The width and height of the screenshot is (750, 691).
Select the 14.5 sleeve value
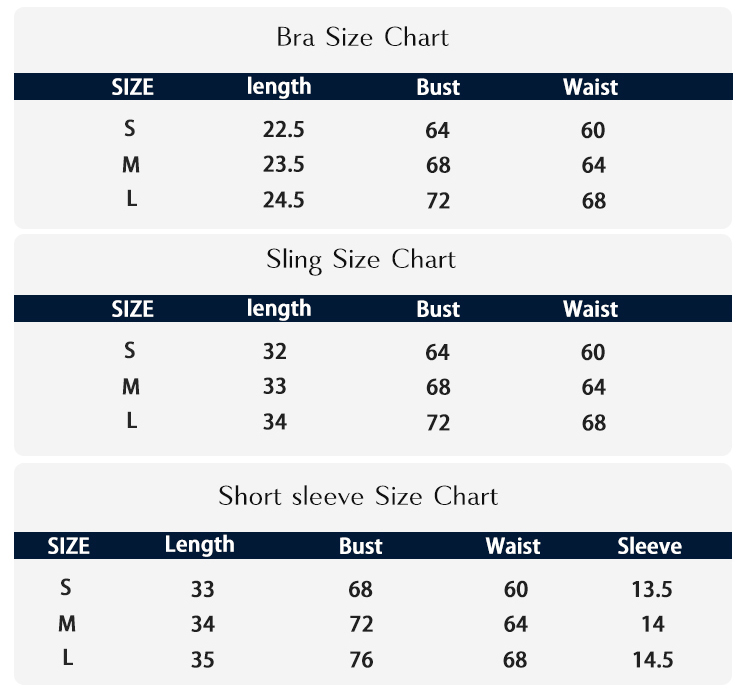652,660
